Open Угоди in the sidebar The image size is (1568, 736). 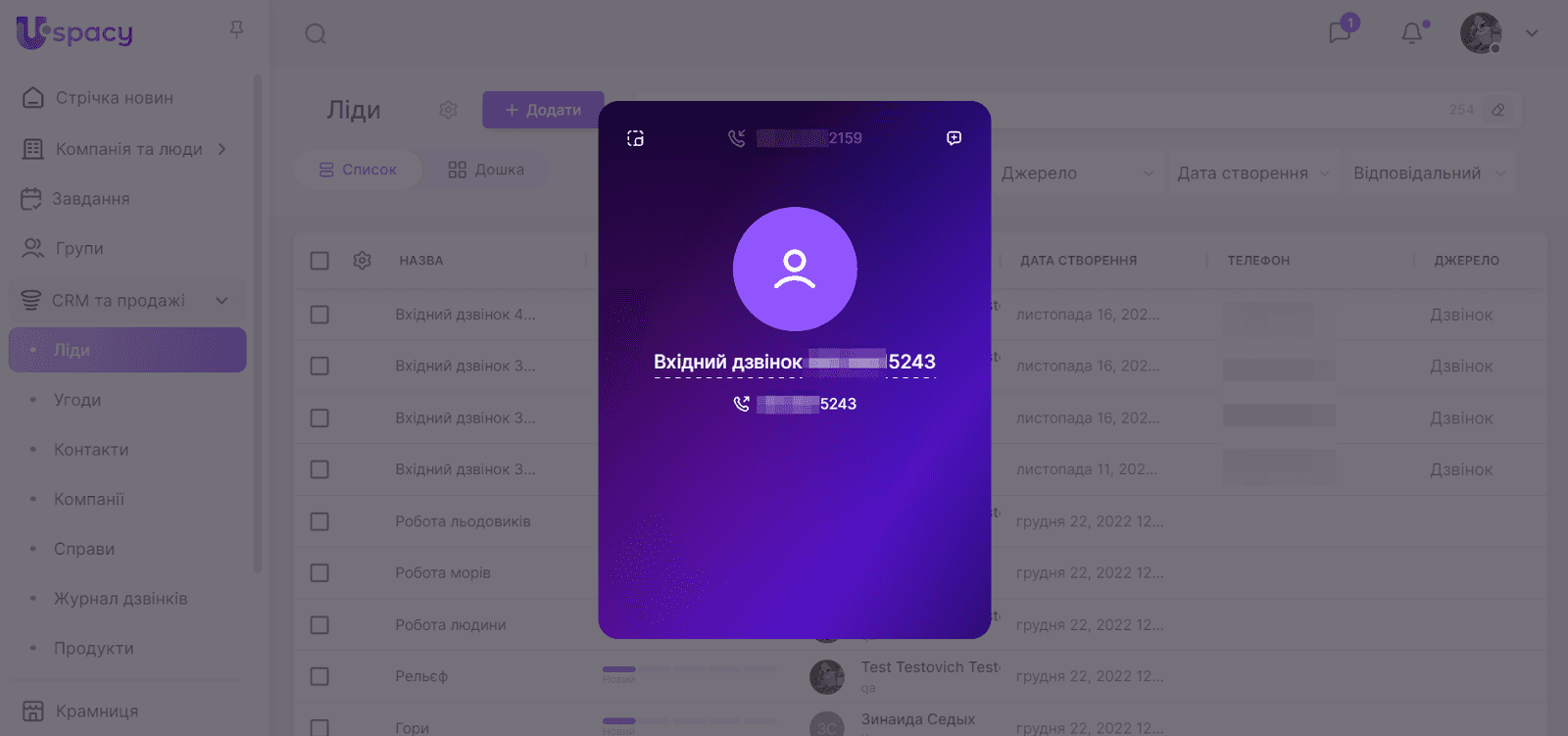(77, 400)
